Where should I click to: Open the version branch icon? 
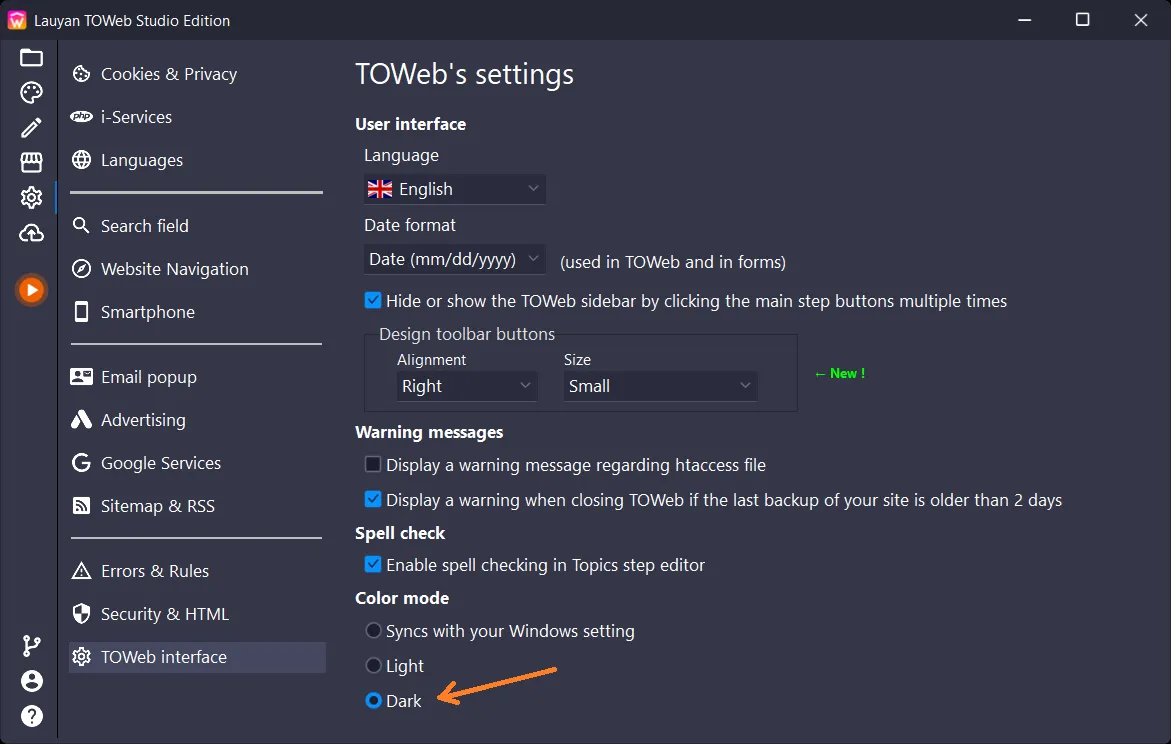point(31,646)
